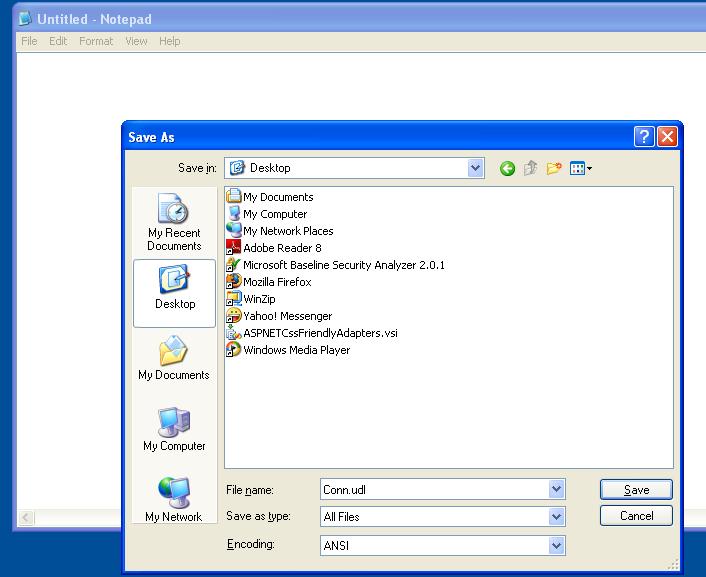Select "Mozilla Firefox" text in list

coord(277,282)
